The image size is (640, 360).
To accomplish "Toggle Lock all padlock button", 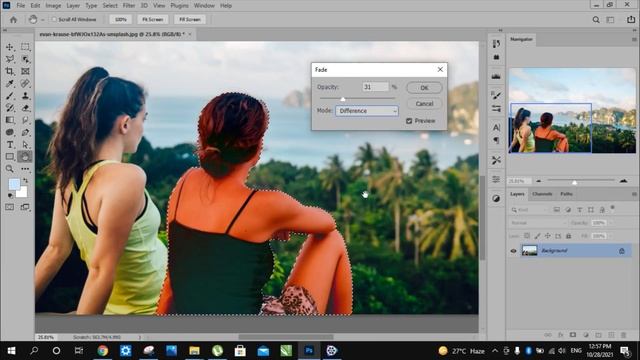I will click(x=569, y=236).
